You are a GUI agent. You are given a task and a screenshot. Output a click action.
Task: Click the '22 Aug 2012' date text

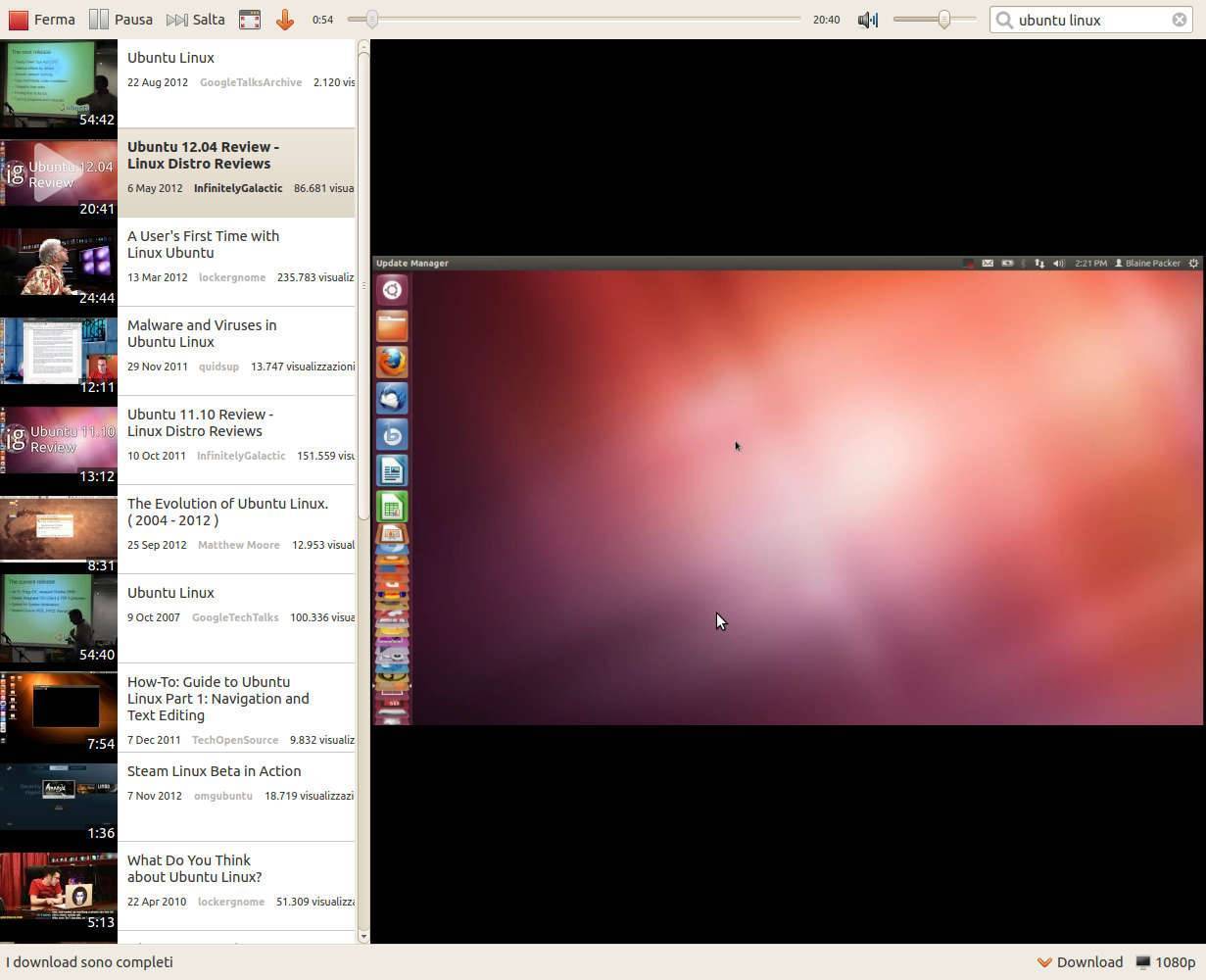click(x=158, y=82)
